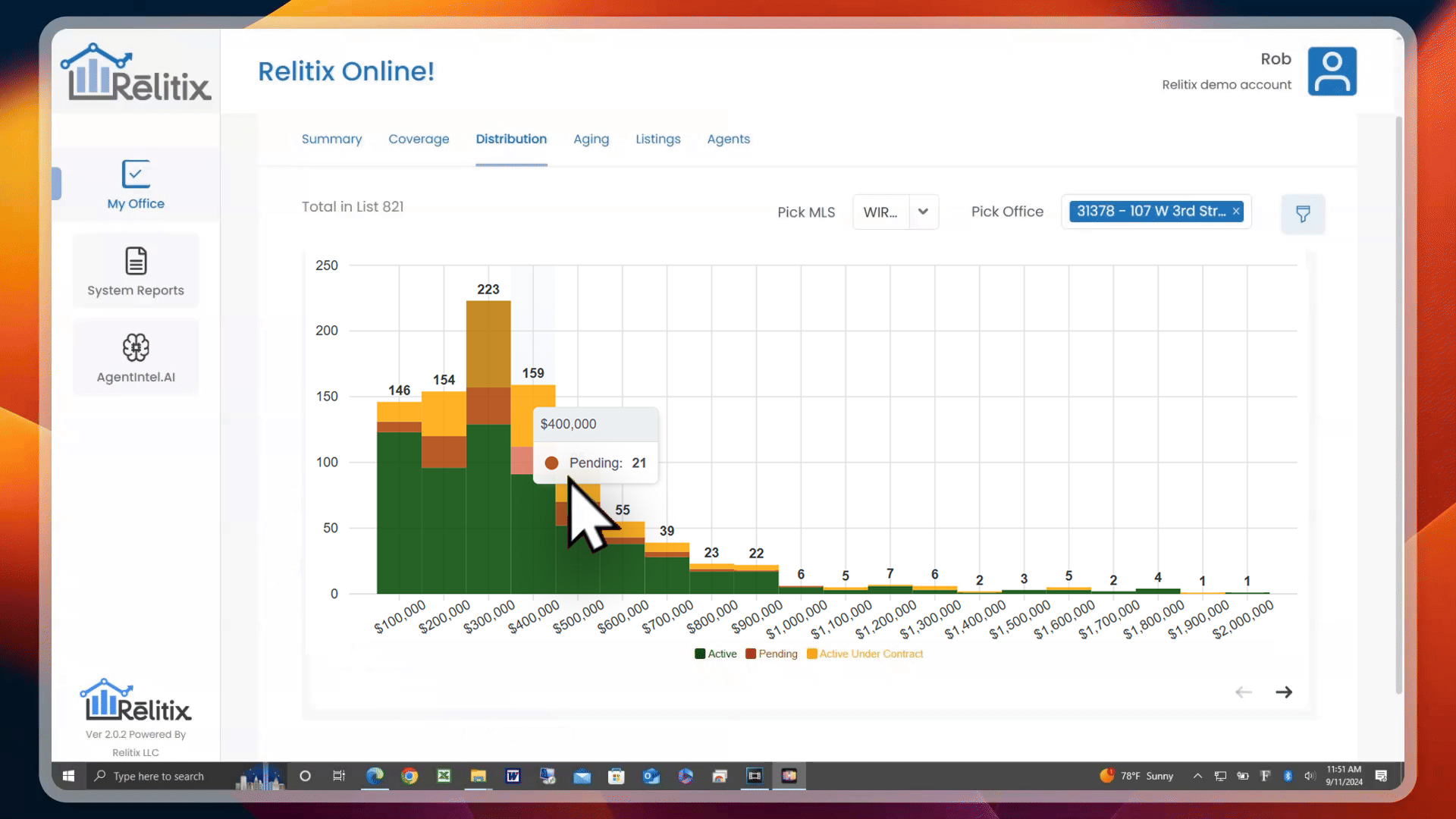Click the 39 bar at $700,000

667,568
